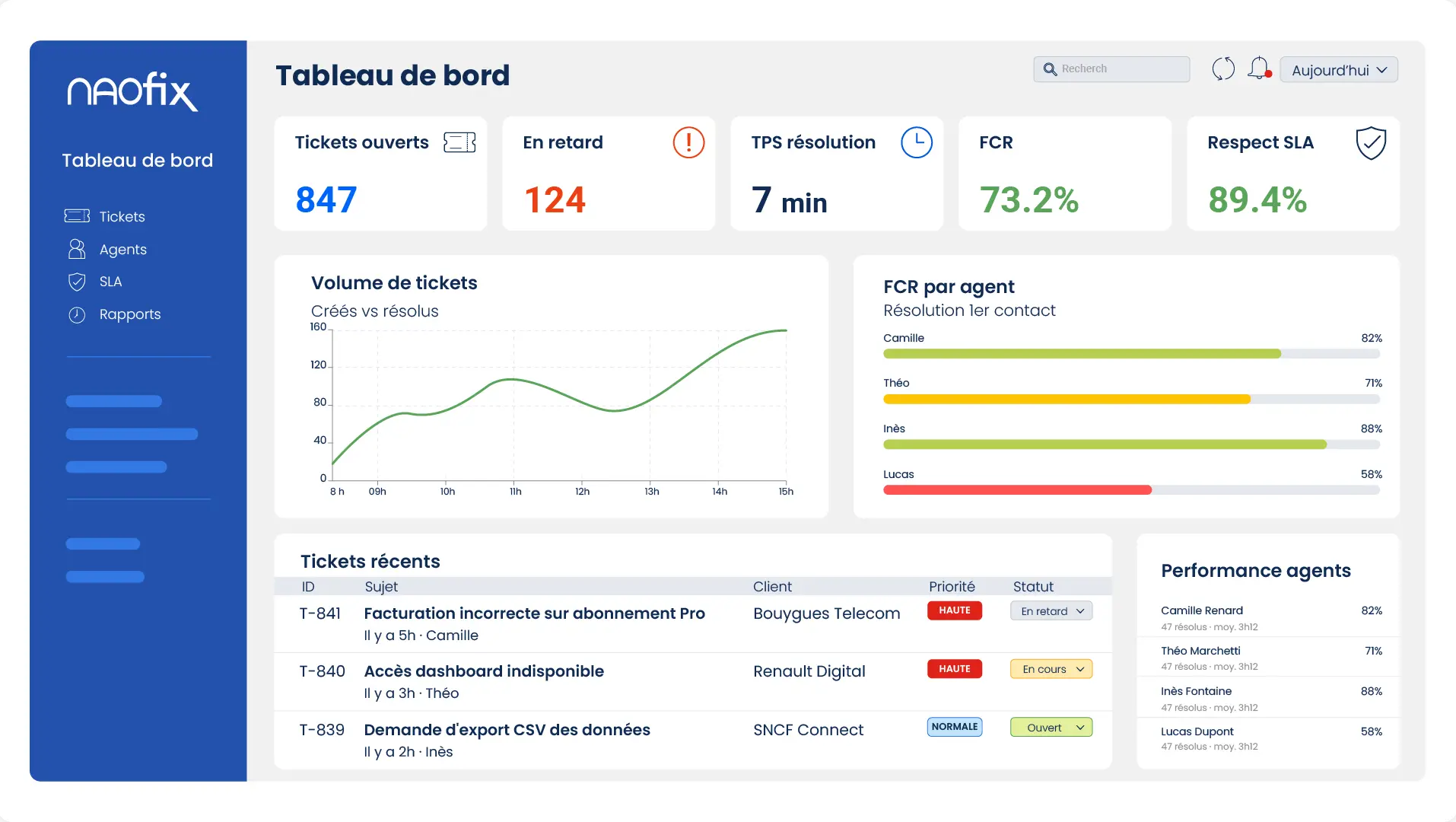Click the Rapports clock icon in sidebar
Image resolution: width=1456 pixels, height=822 pixels.
[77, 314]
